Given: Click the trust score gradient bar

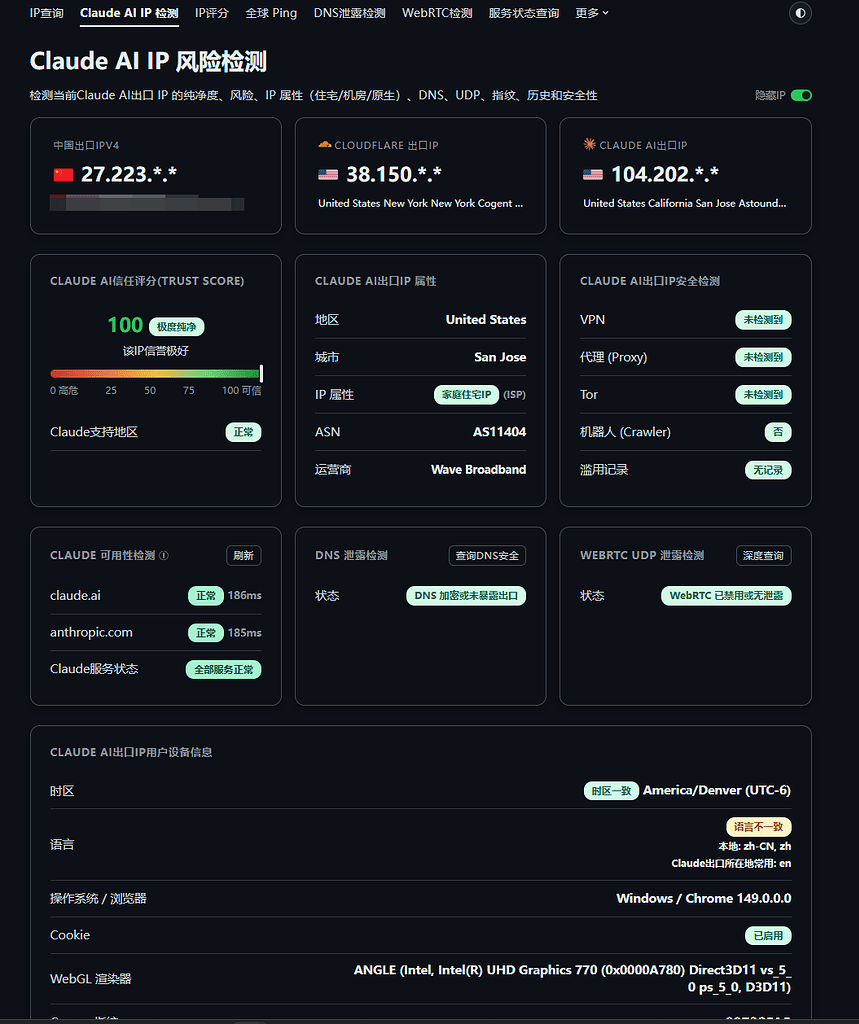Looking at the screenshot, I should click(x=156, y=374).
